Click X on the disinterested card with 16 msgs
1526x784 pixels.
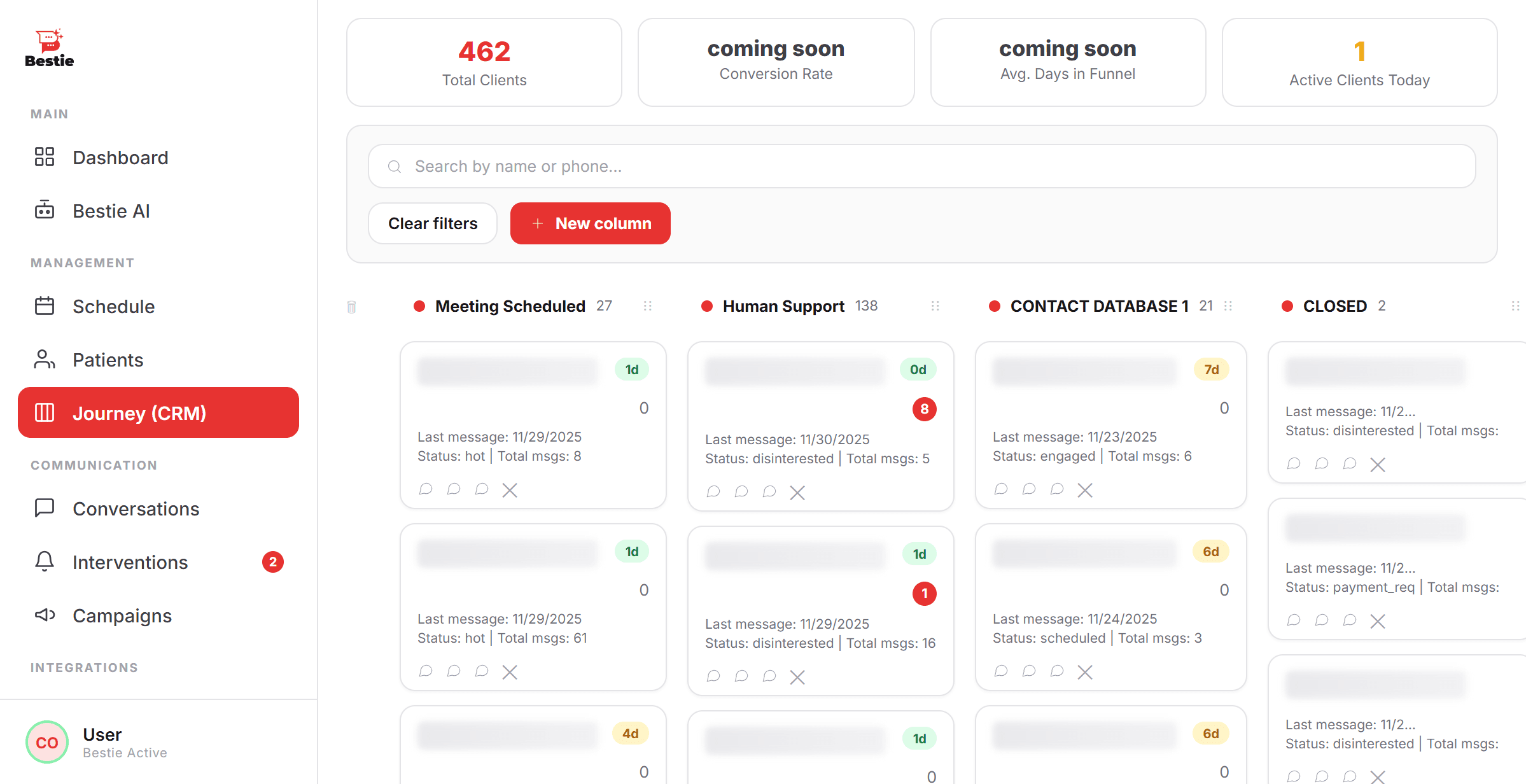797,677
